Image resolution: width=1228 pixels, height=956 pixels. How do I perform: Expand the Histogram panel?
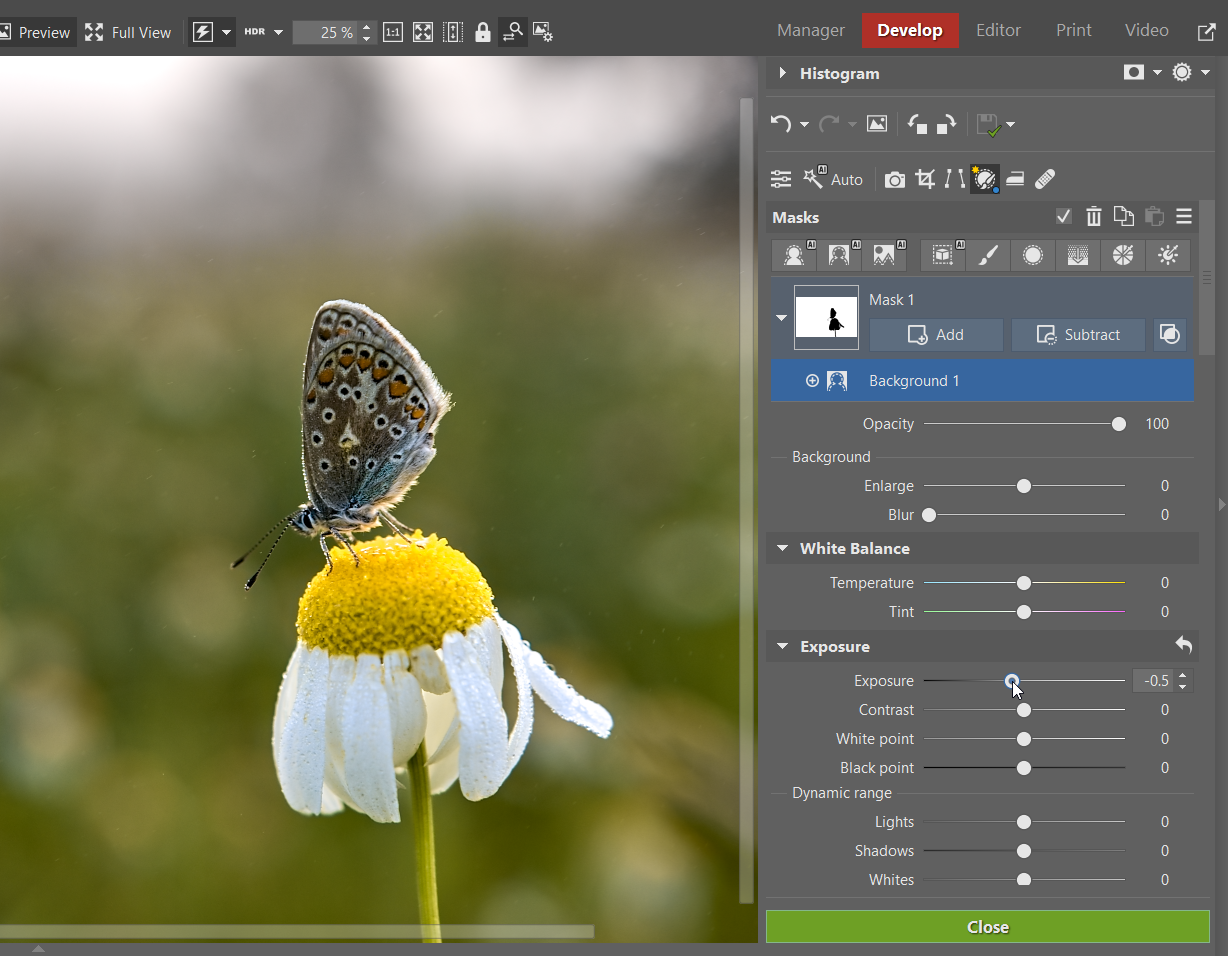(782, 73)
